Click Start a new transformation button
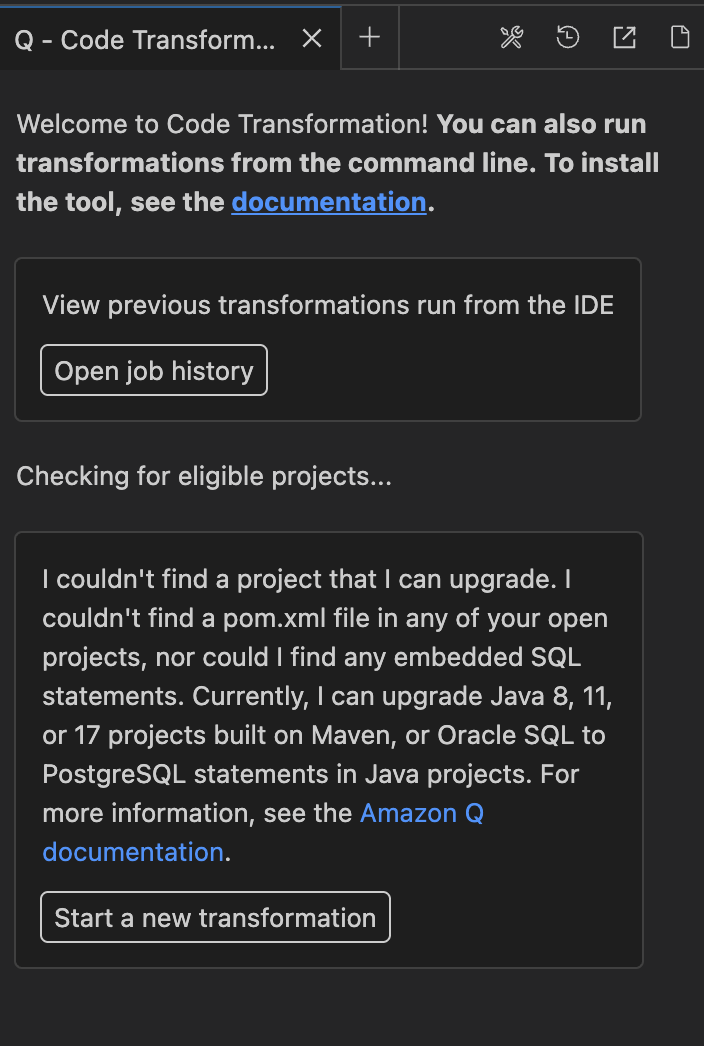 pyautogui.click(x=215, y=918)
